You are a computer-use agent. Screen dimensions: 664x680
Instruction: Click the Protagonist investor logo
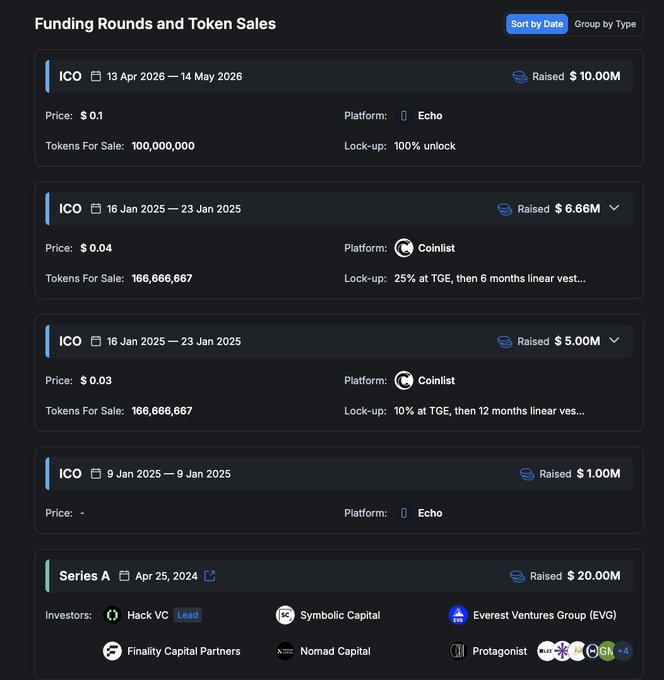pyautogui.click(x=458, y=651)
